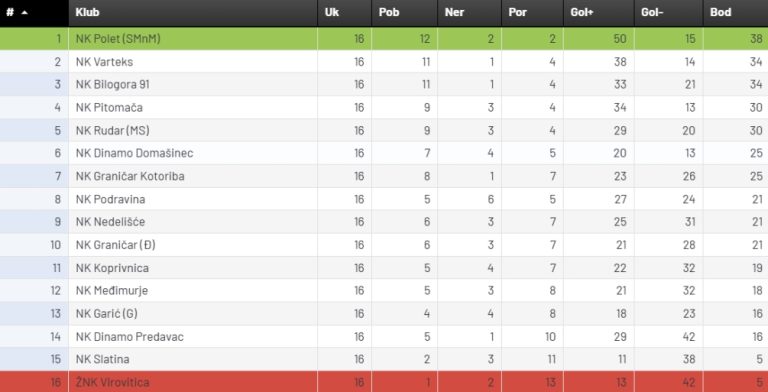Image resolution: width=768 pixels, height=392 pixels.
Task: Open NK Varteks club entry
Action: [104, 62]
